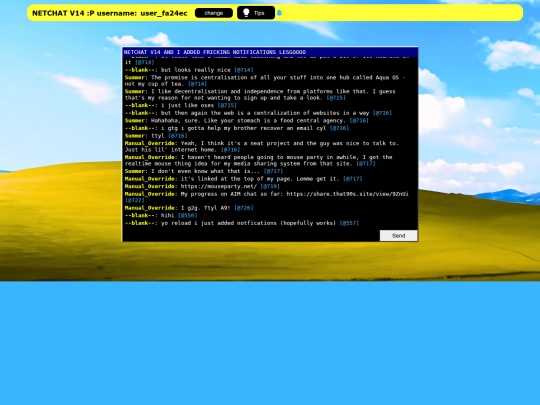Click Manual_Override name on 'My progress on AIM' message
Image resolution: width=540 pixels, height=405 pixels.
(150, 194)
